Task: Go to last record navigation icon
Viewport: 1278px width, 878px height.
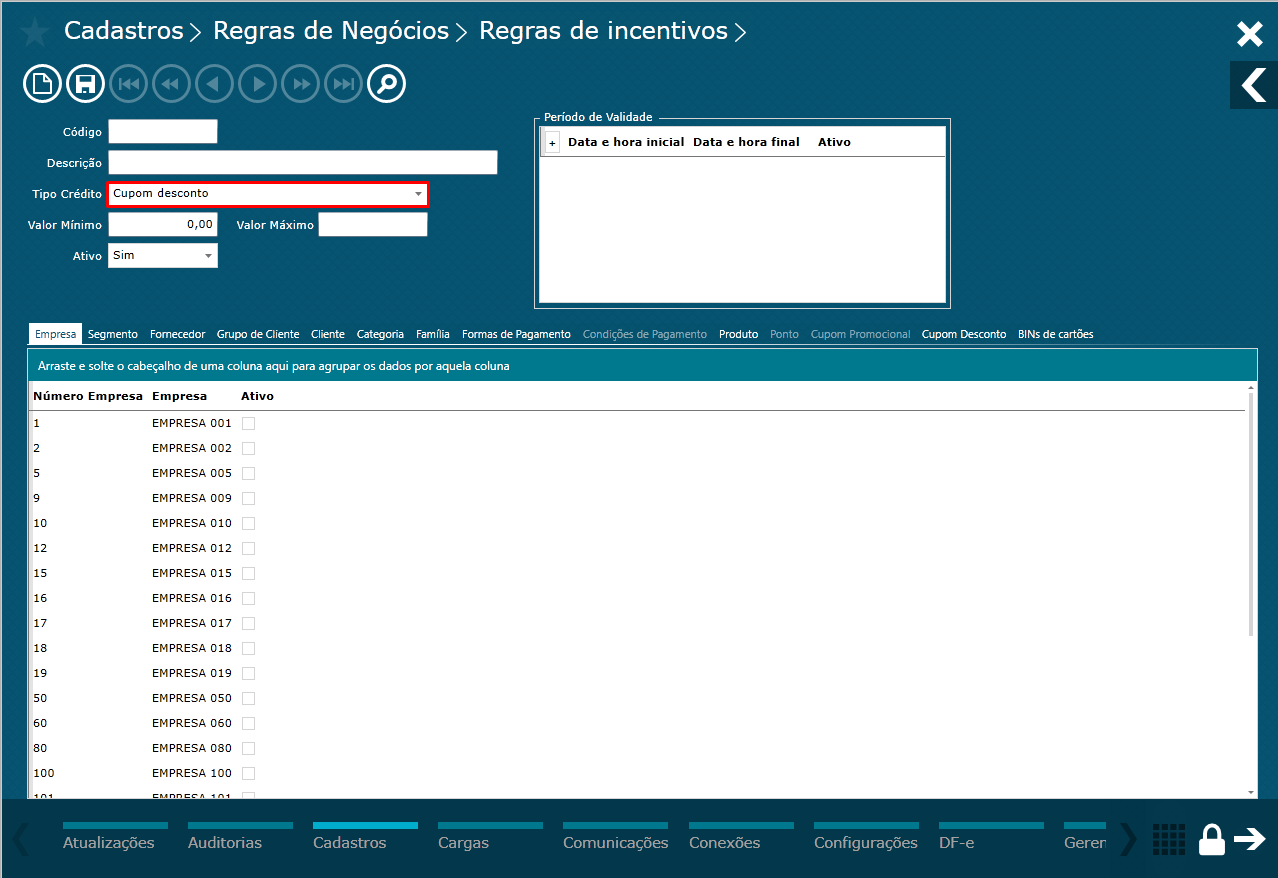Action: click(x=343, y=84)
